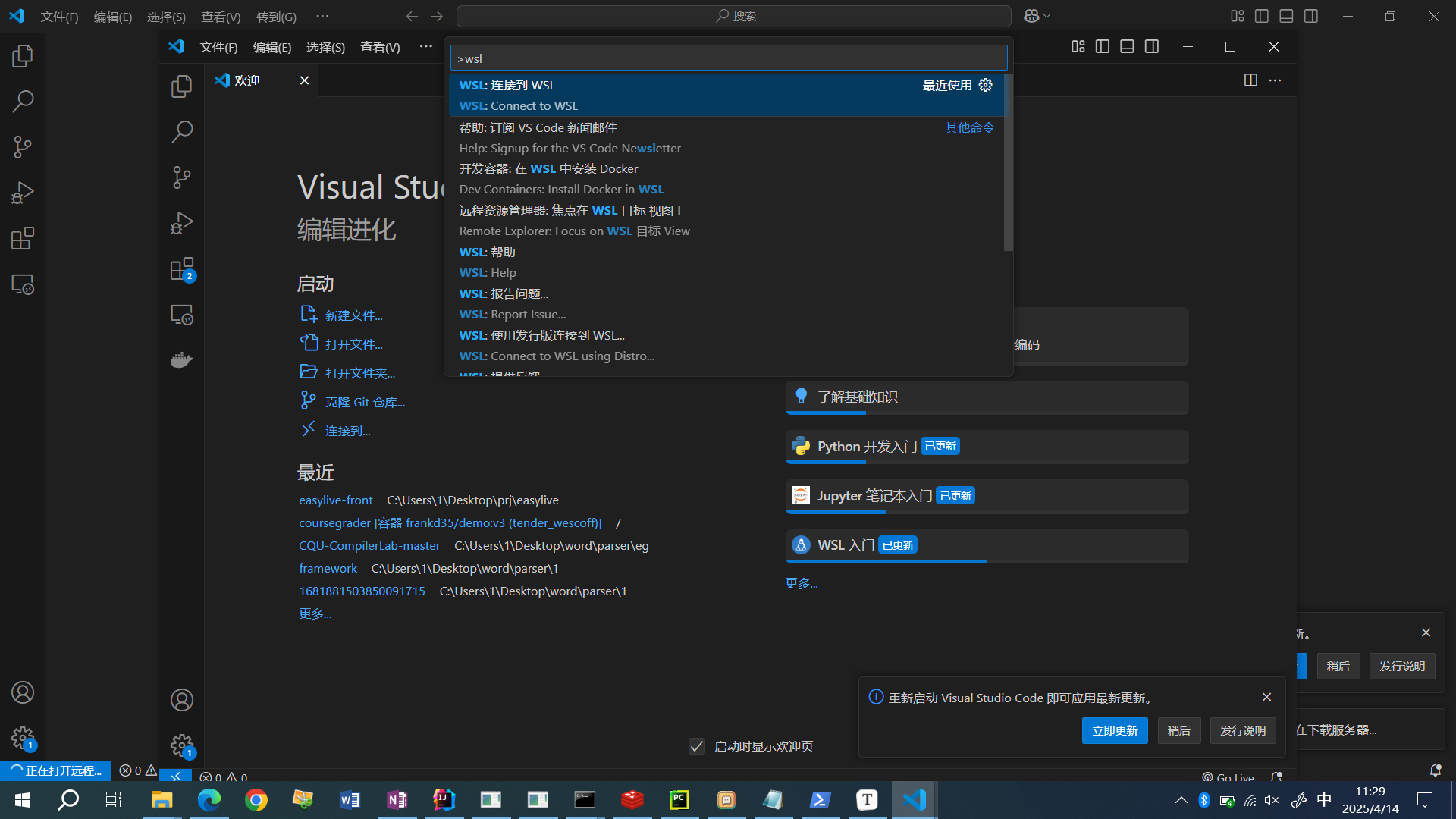
Task: Open Accounts icon in back window
Action: pyautogui.click(x=23, y=692)
